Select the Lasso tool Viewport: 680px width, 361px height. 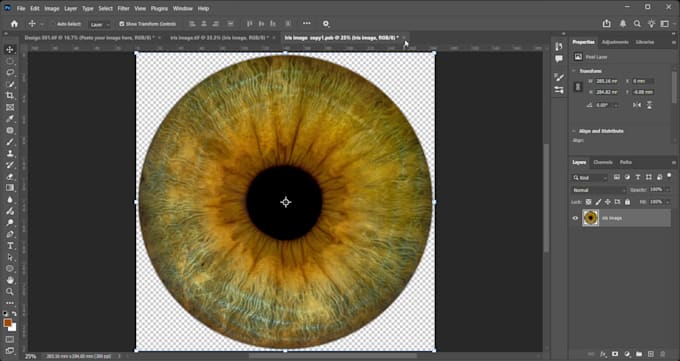click(x=10, y=72)
